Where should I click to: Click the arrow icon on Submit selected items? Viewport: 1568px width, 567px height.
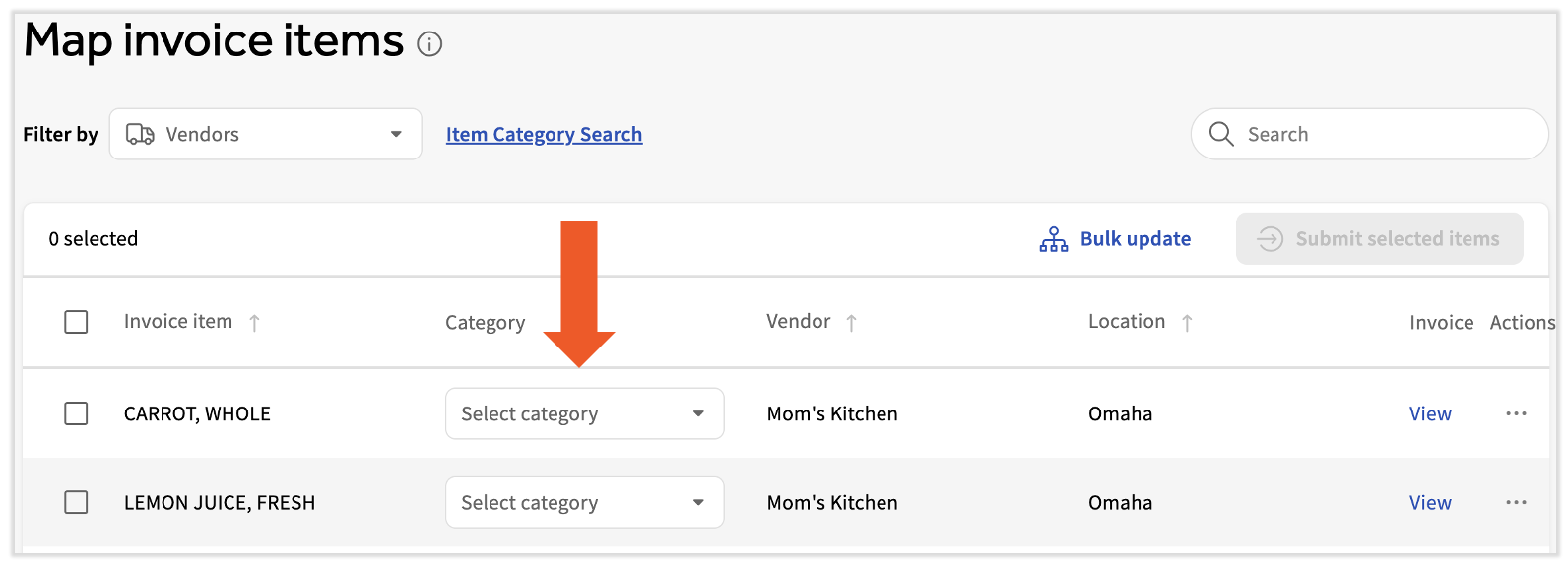(x=1270, y=238)
